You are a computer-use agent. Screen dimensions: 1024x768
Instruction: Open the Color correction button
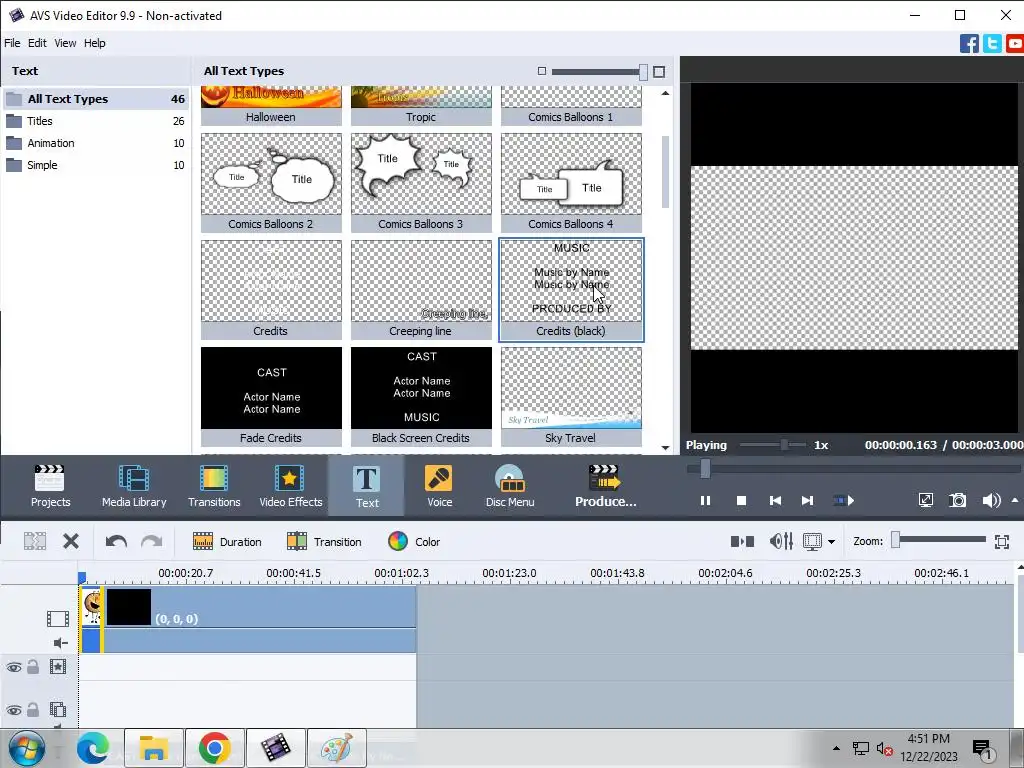(x=414, y=541)
